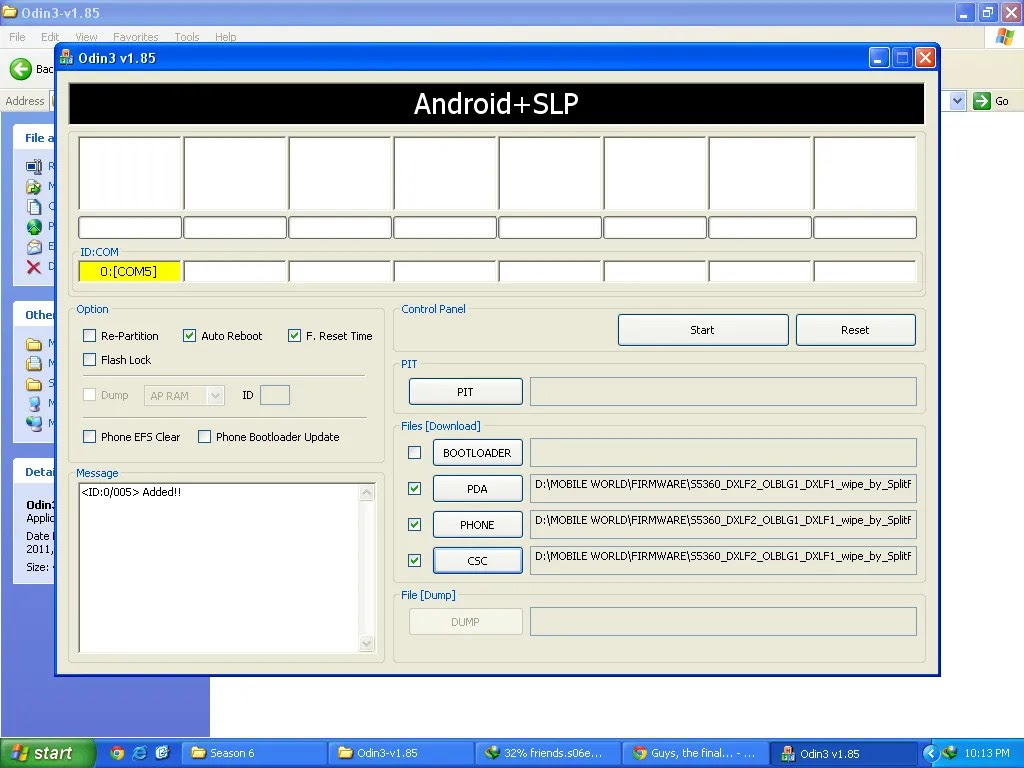Open File menu in Explorer window

coord(17,37)
